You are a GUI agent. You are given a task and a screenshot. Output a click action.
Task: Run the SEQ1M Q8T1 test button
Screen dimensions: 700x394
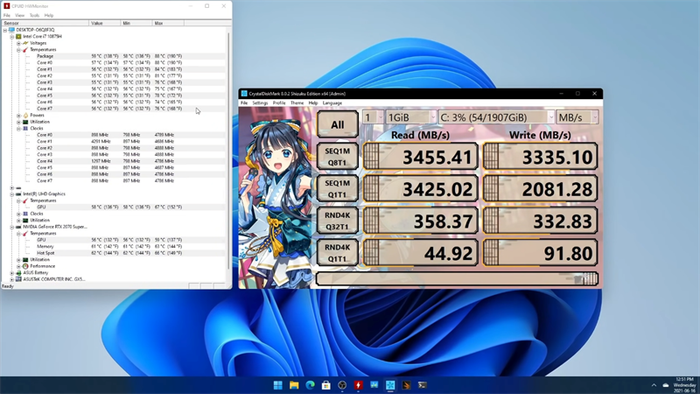(x=338, y=157)
